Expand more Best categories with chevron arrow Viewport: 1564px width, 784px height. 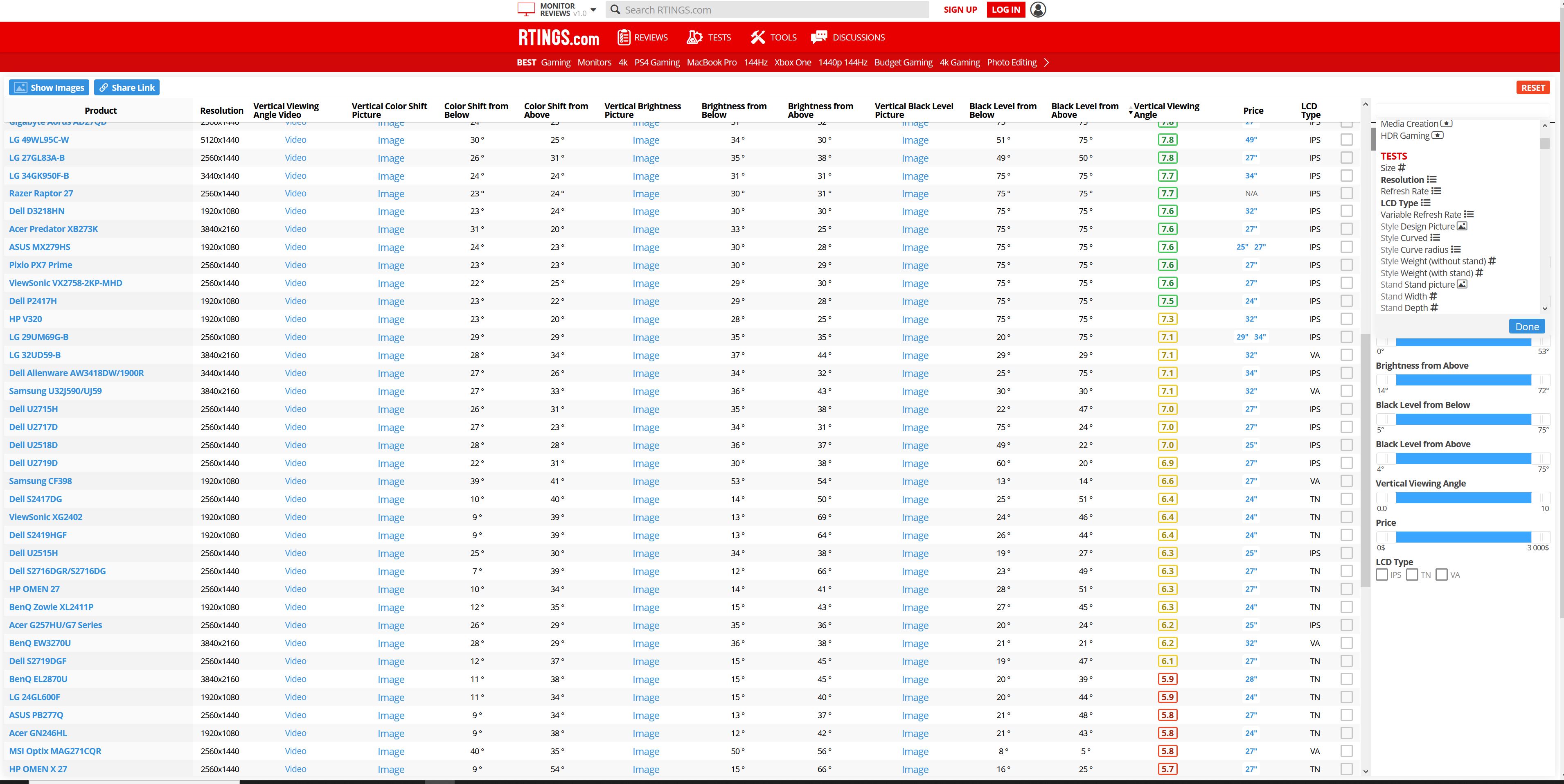[1047, 63]
